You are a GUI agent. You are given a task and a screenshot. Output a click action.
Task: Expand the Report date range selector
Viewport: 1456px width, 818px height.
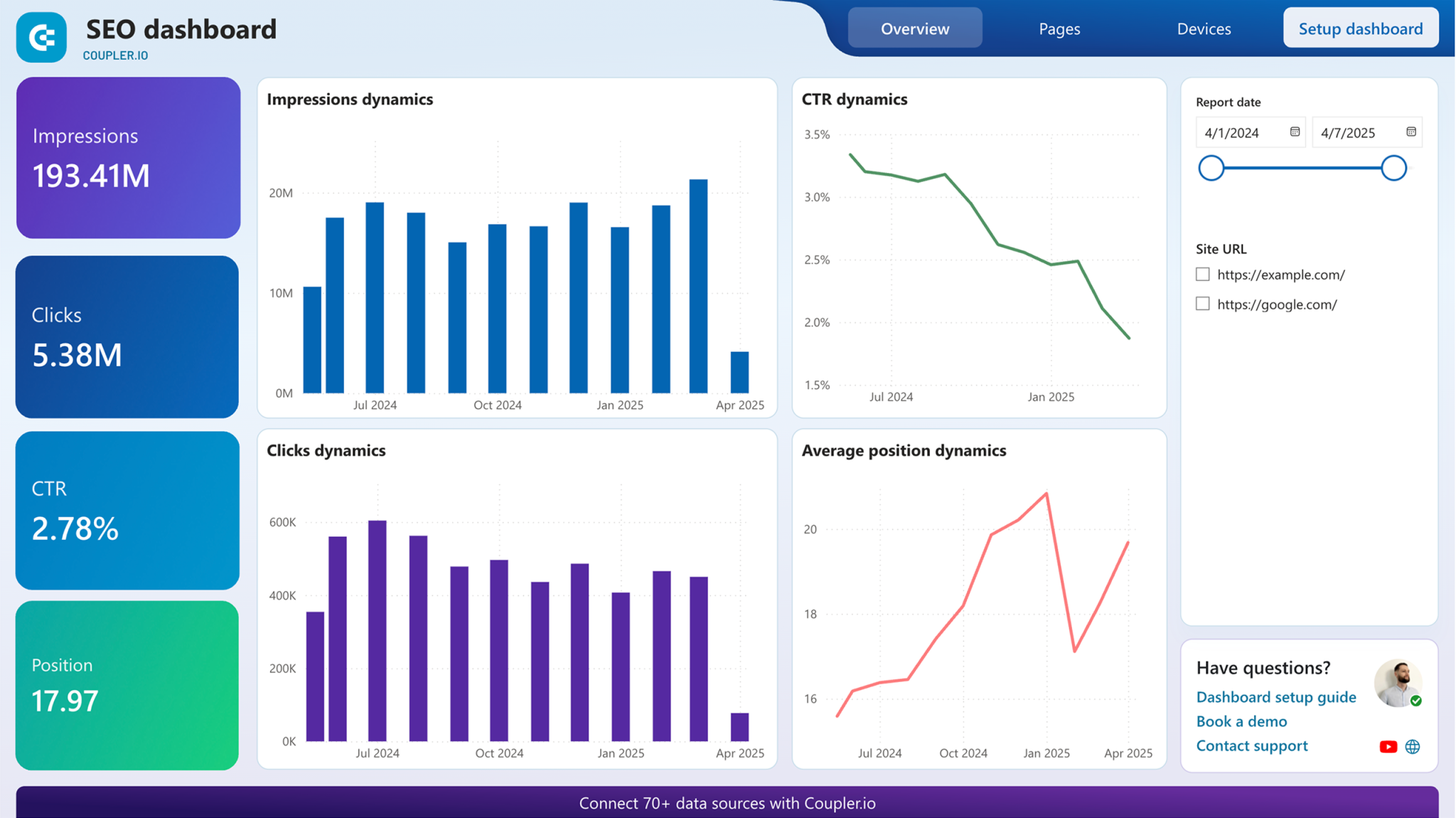pyautogui.click(x=1302, y=168)
